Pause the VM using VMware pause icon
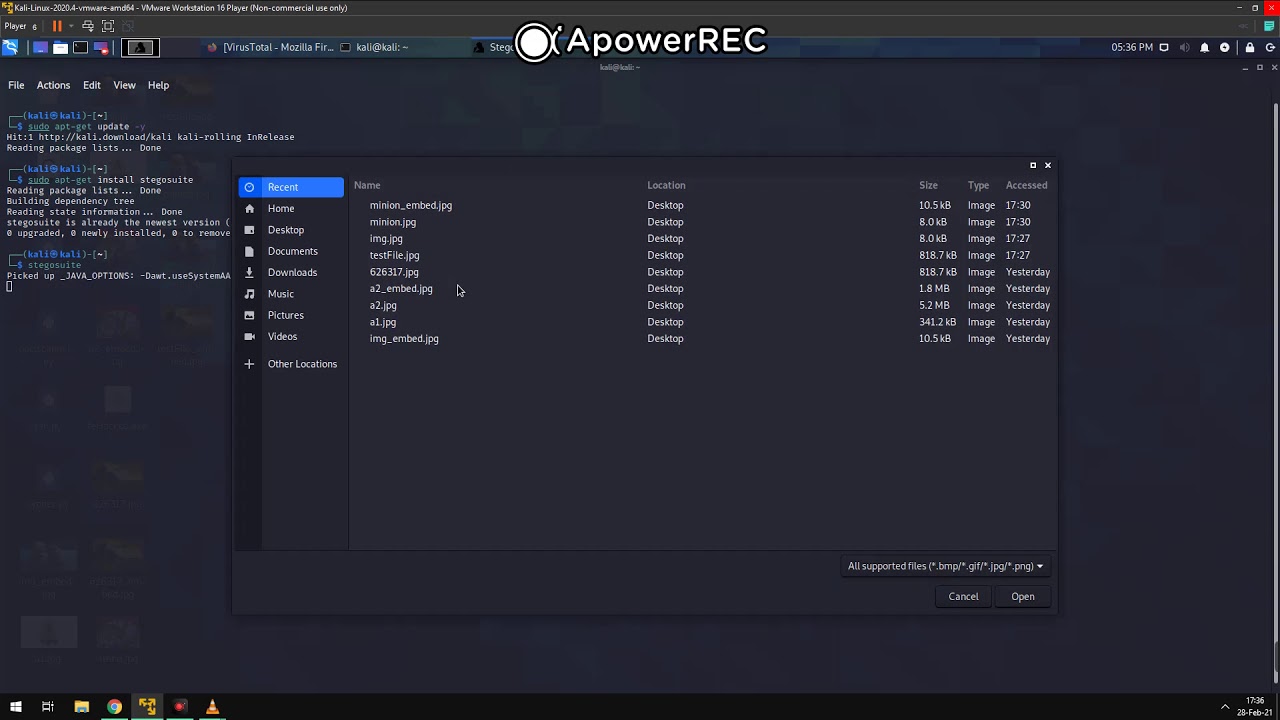Viewport: 1280px width, 720px height. click(x=57, y=26)
